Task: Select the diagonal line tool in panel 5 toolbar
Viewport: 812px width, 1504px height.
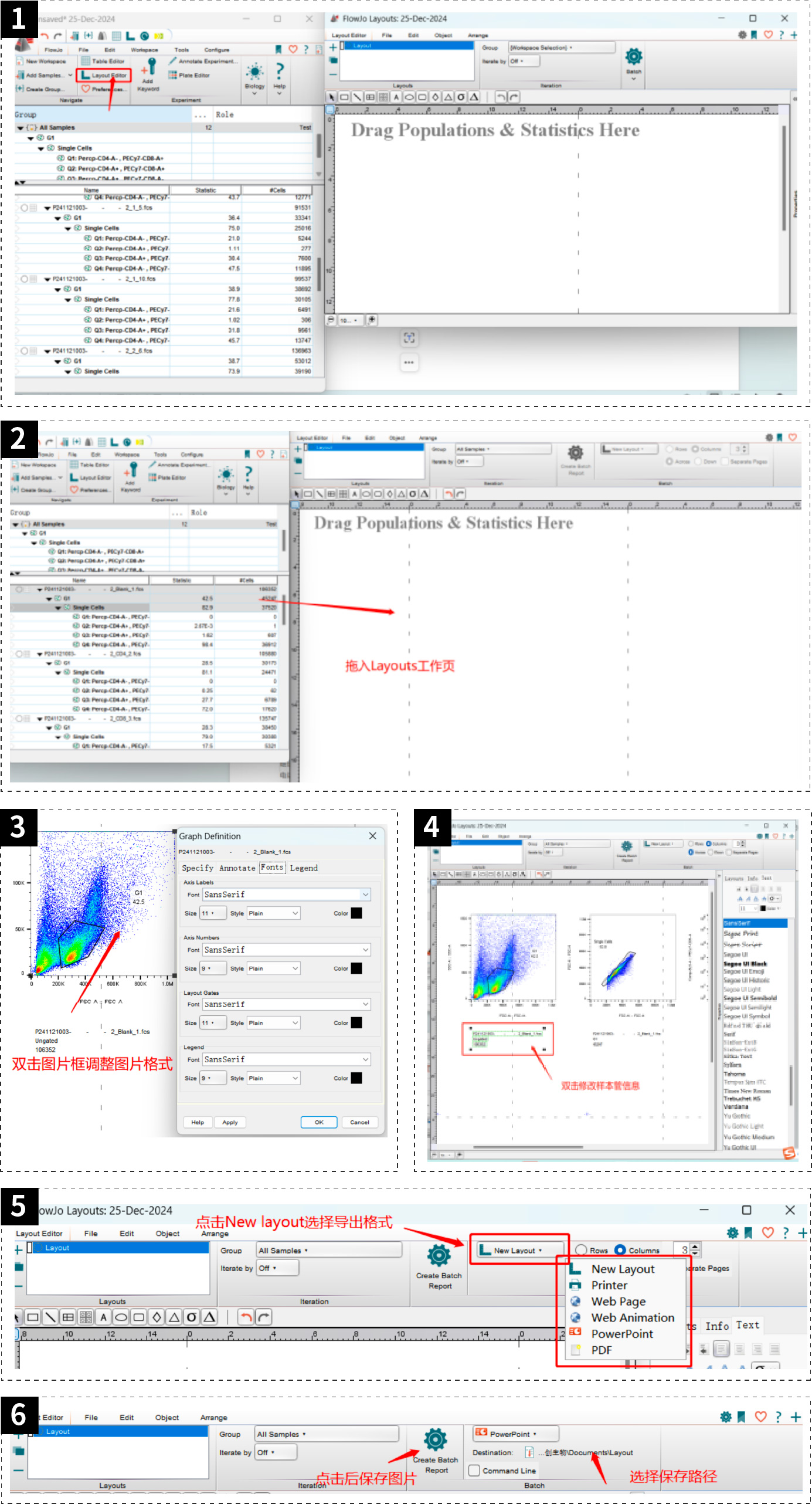Action: coord(50,1317)
